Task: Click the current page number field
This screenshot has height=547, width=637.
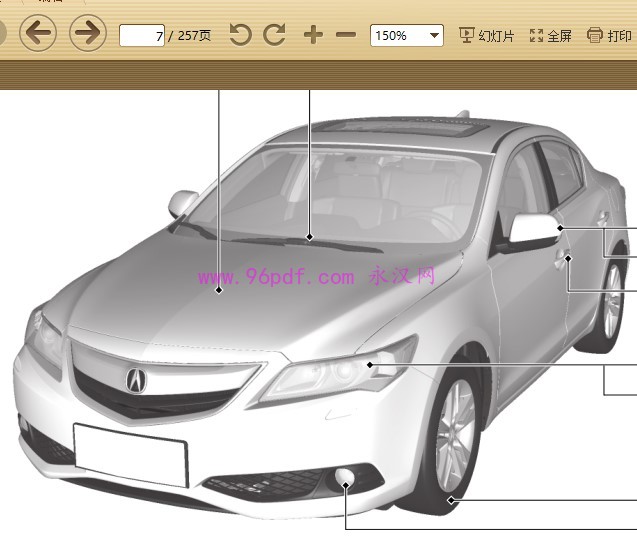Action: point(142,36)
